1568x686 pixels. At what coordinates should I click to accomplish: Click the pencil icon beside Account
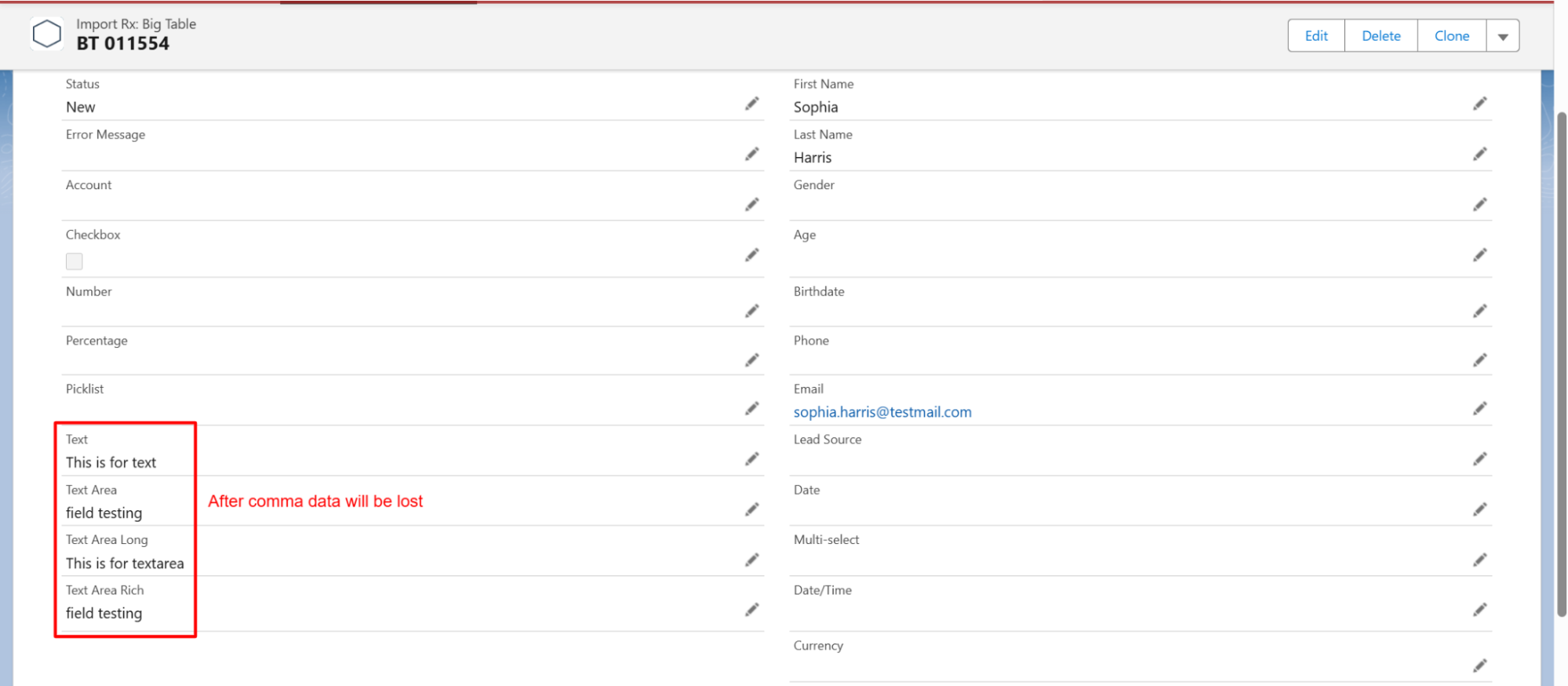[751, 204]
